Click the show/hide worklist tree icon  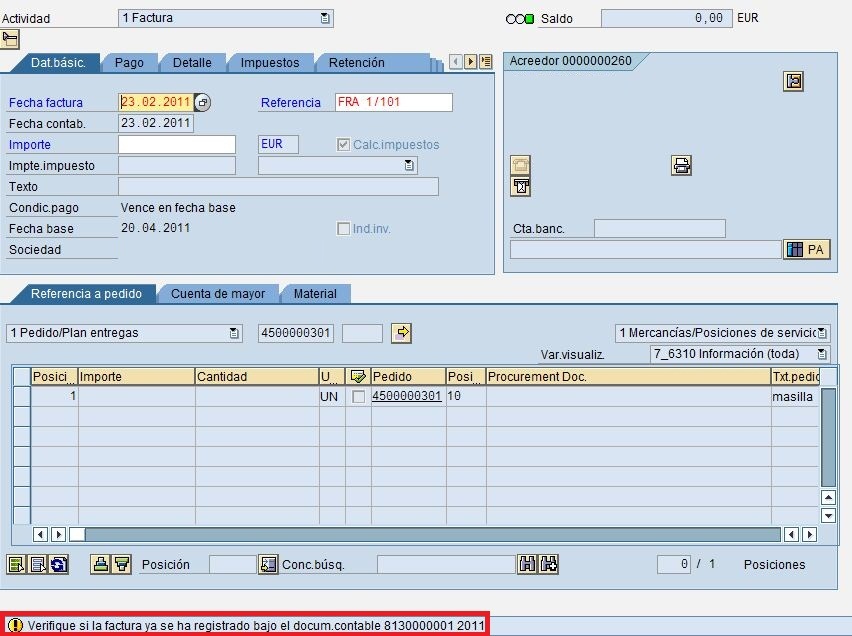(x=10, y=39)
